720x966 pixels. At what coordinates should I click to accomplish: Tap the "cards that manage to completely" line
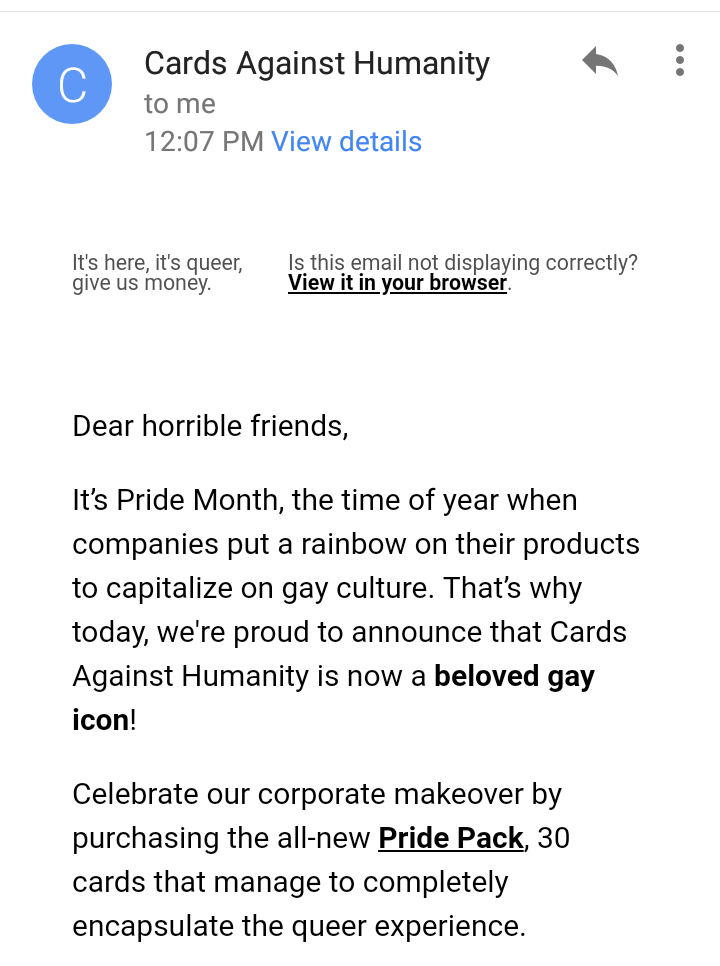click(x=290, y=882)
